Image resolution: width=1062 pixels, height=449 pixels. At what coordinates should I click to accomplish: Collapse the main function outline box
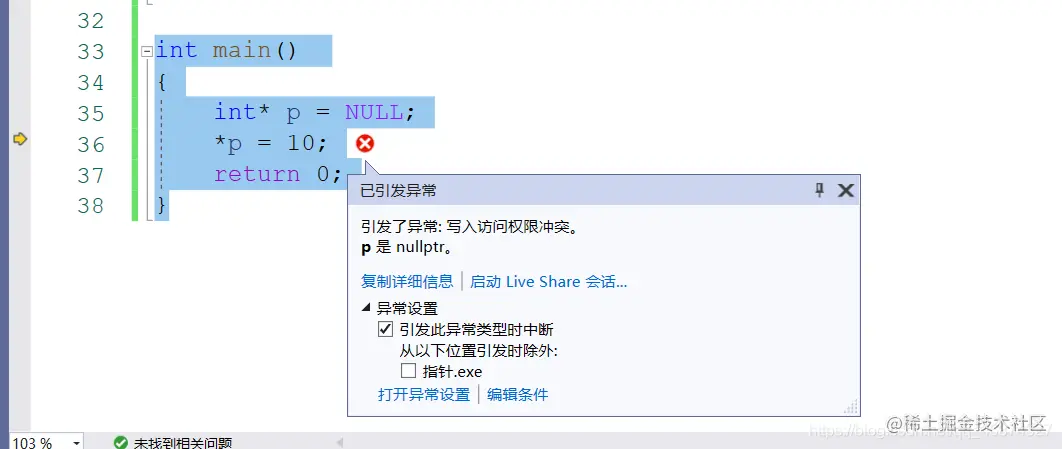[146, 51]
